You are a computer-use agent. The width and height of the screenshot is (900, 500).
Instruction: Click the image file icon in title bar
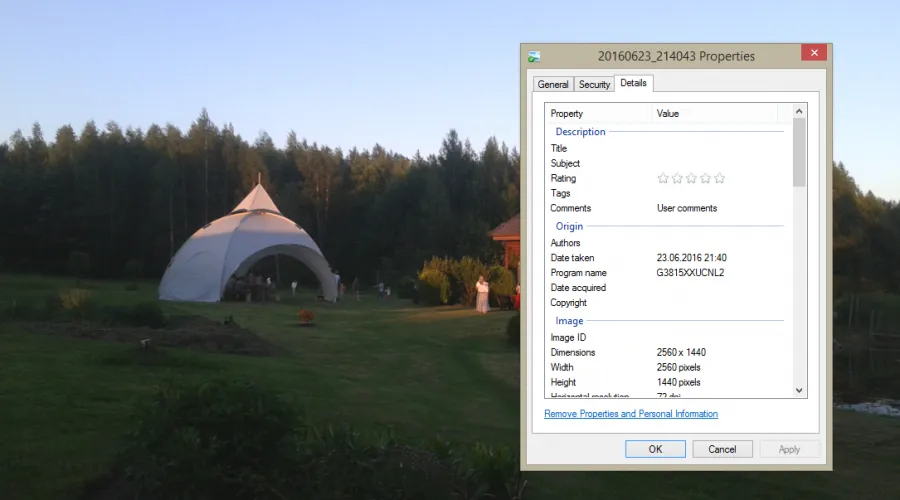[534, 56]
